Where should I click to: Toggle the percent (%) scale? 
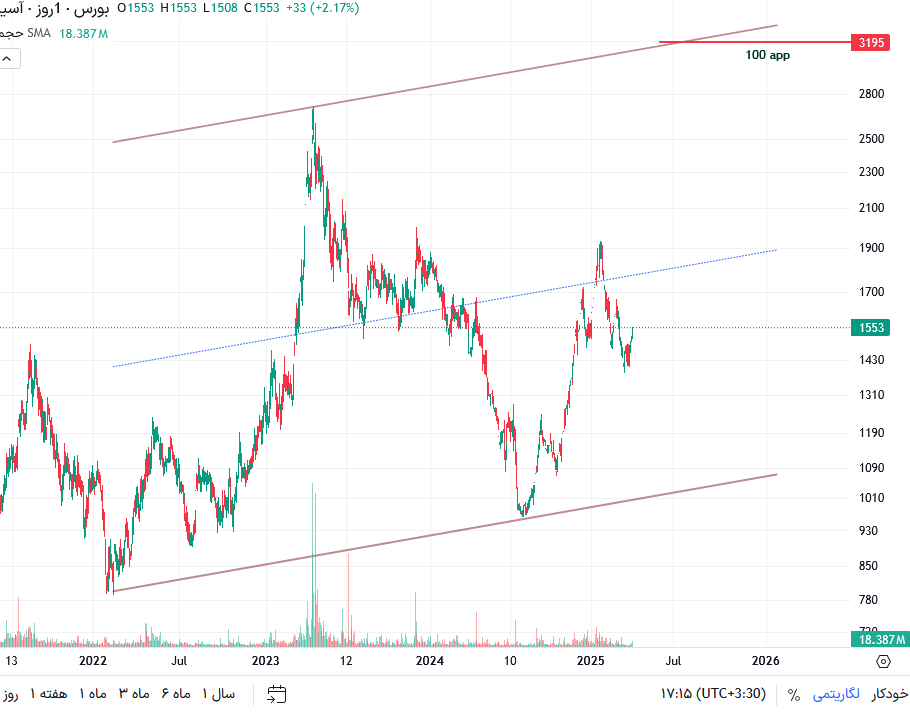793,694
